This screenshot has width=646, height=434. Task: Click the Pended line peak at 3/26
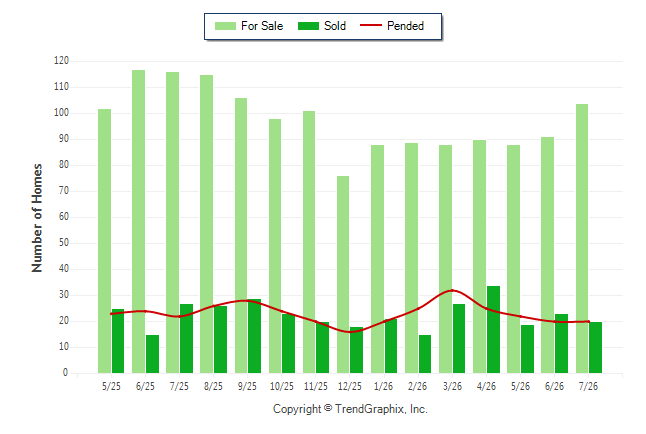tap(452, 291)
